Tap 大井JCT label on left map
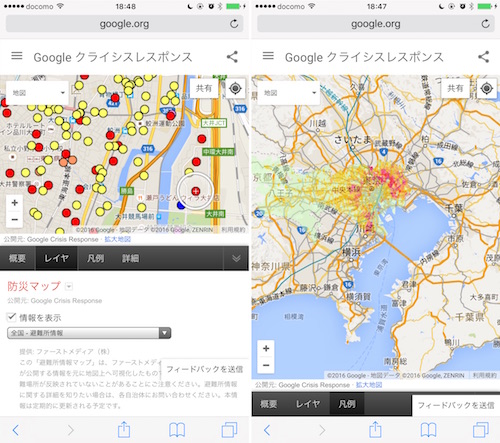This screenshot has height=443, width=500. [214, 123]
